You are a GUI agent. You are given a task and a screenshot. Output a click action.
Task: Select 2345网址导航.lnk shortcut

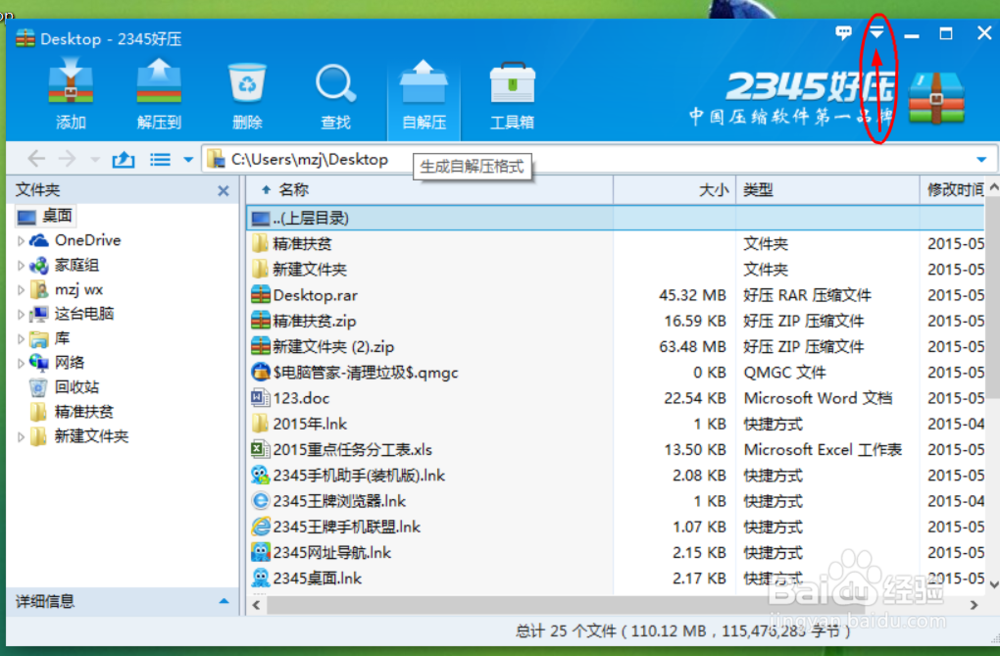[615, 553]
